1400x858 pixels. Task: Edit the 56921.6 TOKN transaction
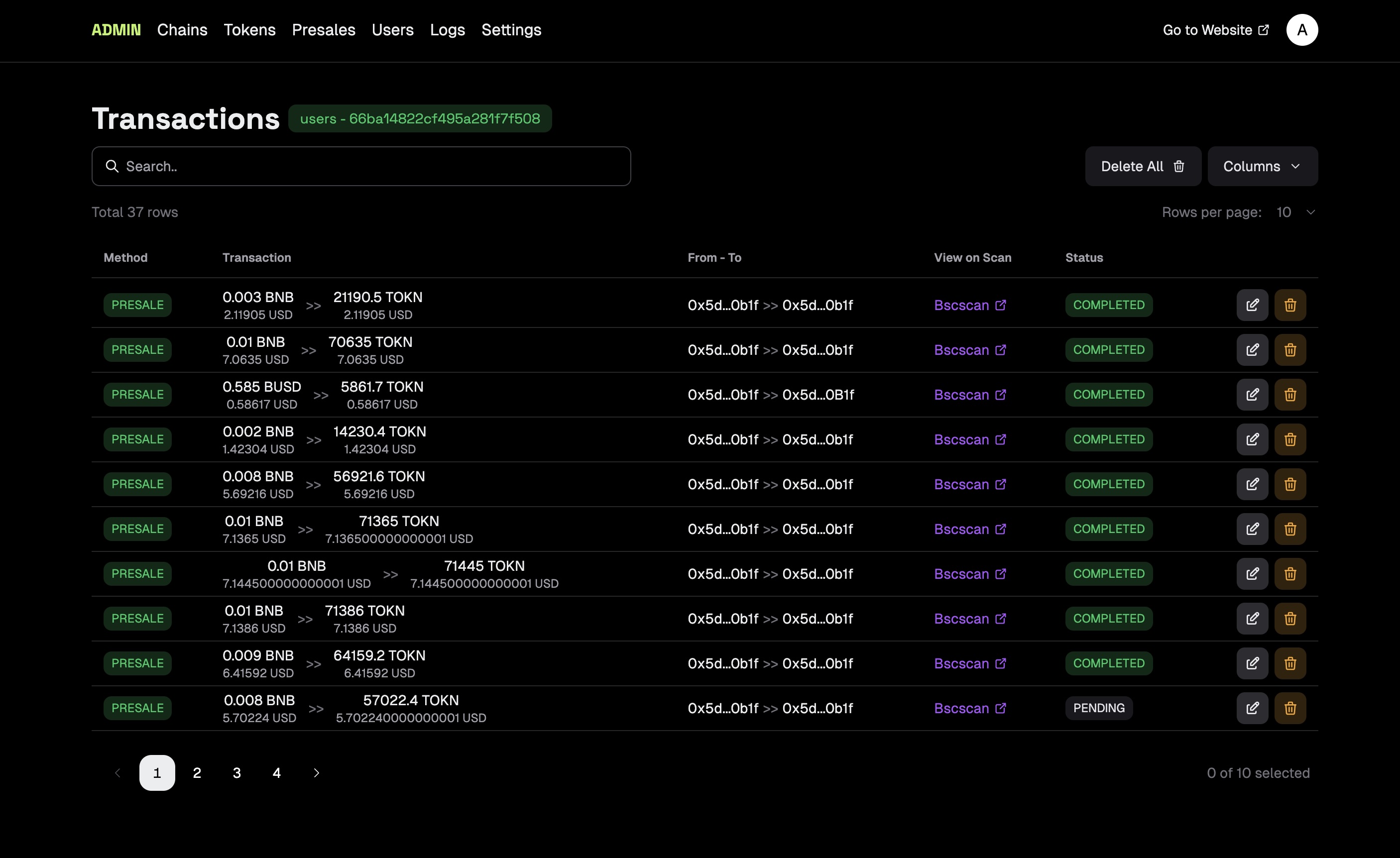click(1252, 484)
